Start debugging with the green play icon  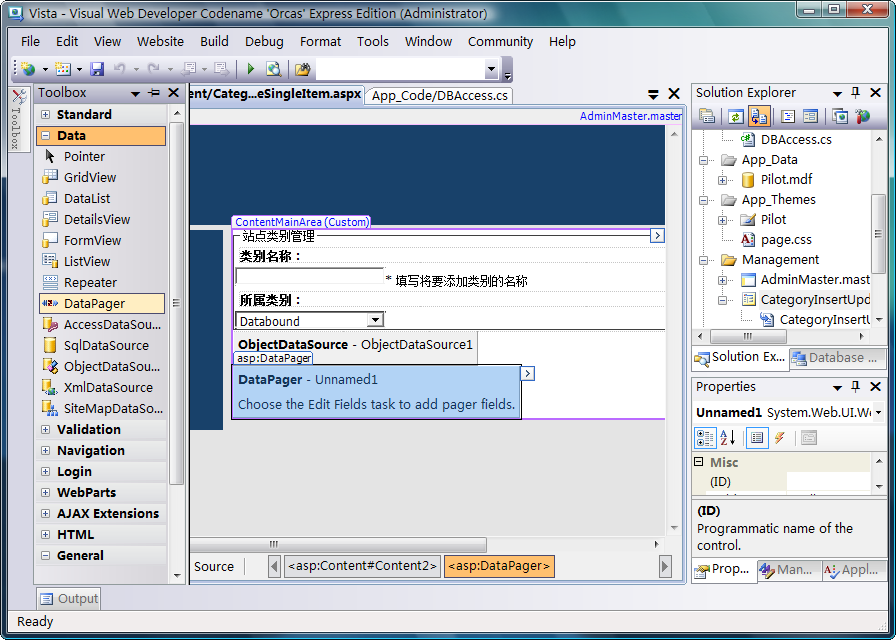tap(250, 70)
